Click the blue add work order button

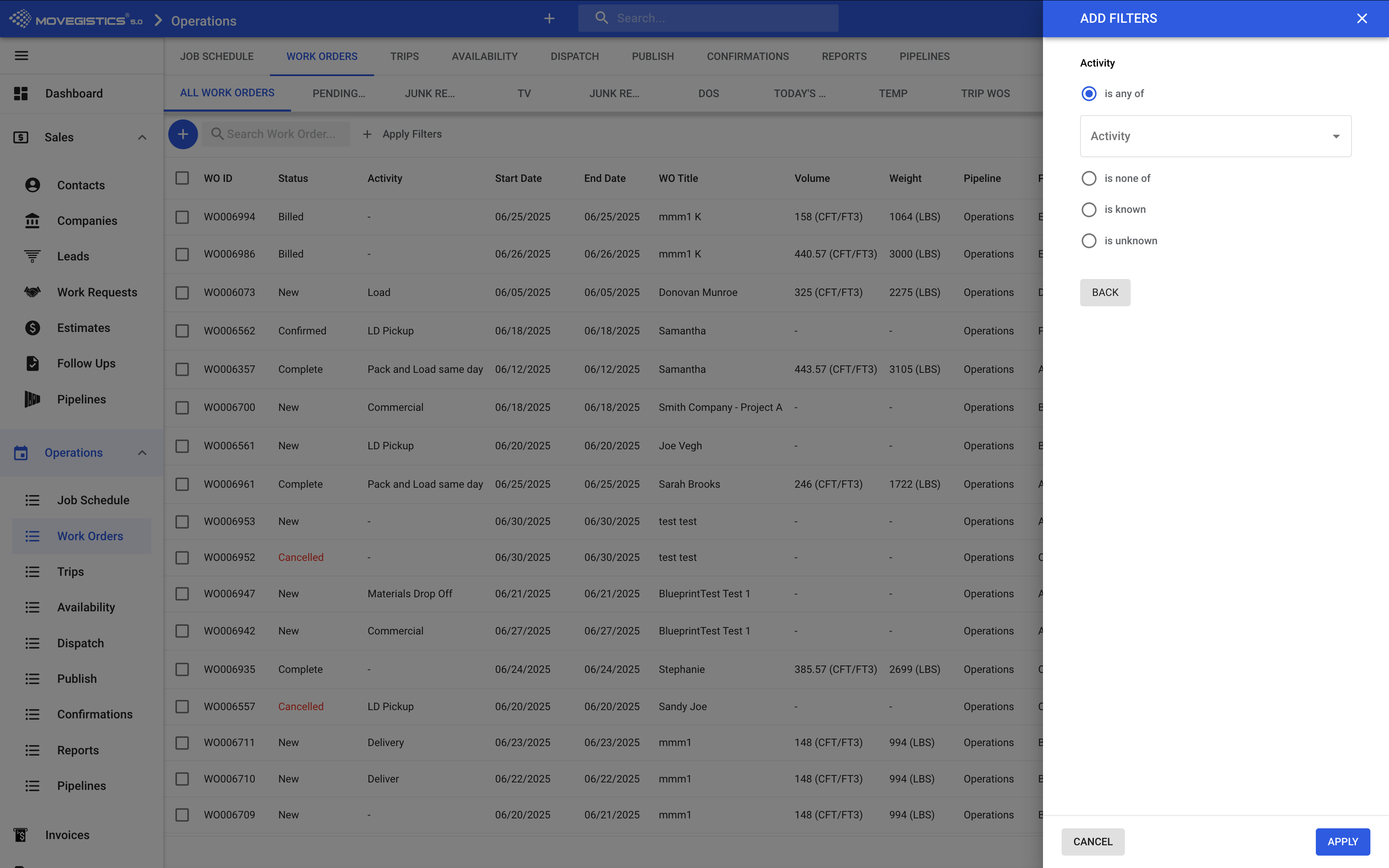click(183, 134)
